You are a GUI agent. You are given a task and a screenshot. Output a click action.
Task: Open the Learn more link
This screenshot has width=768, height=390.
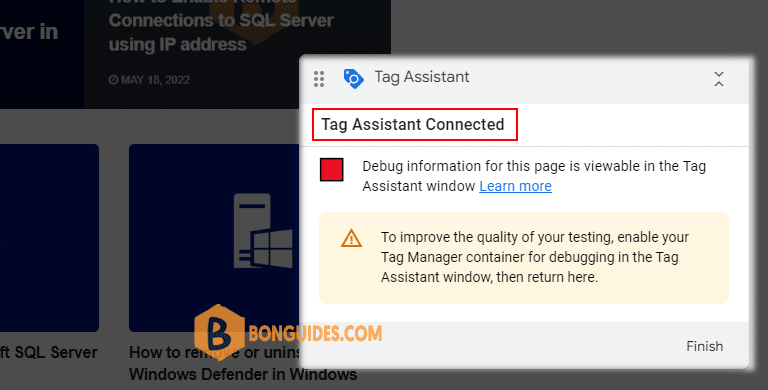(x=515, y=186)
